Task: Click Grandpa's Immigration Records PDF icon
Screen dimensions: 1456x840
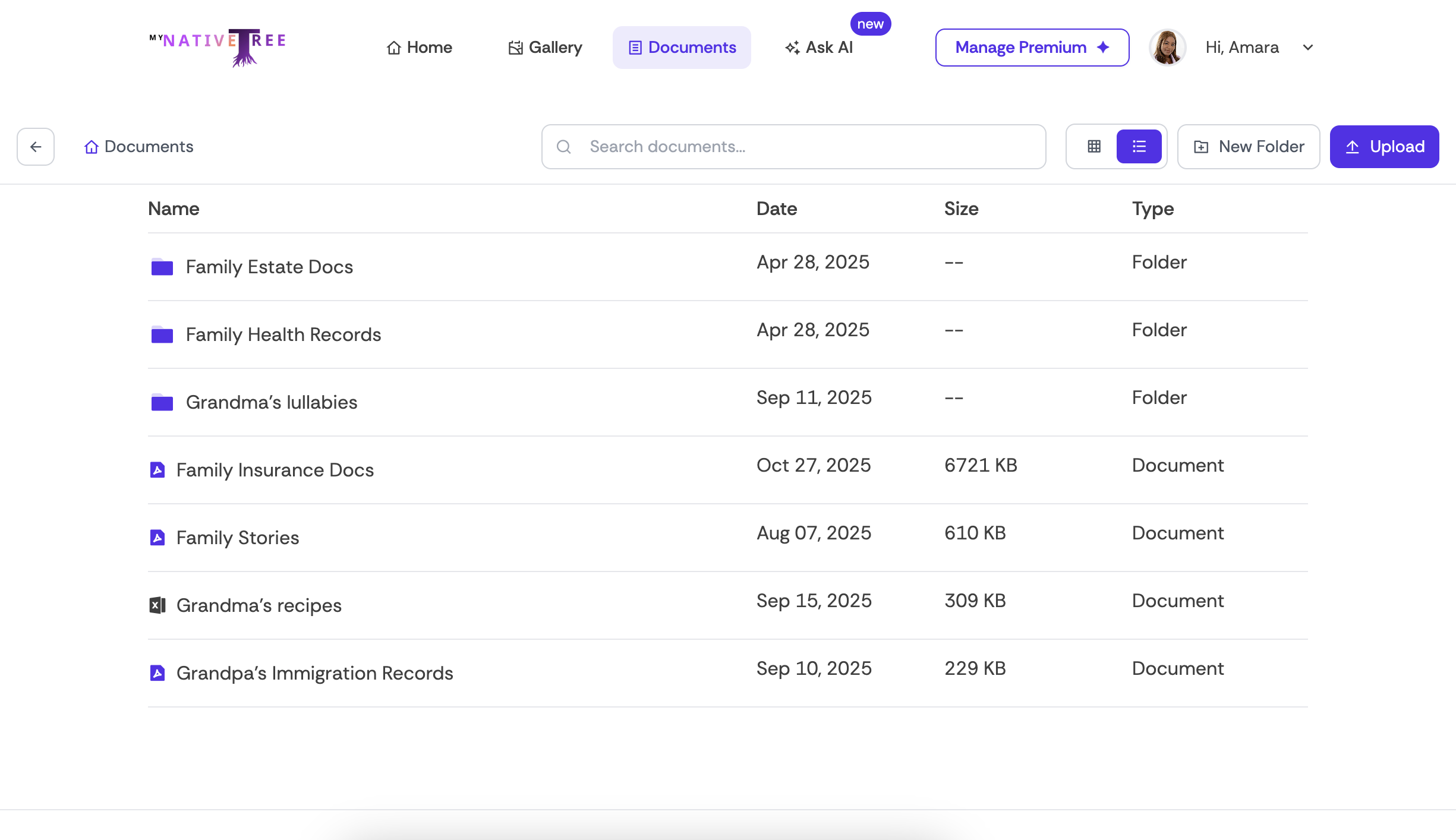Action: tap(157, 673)
